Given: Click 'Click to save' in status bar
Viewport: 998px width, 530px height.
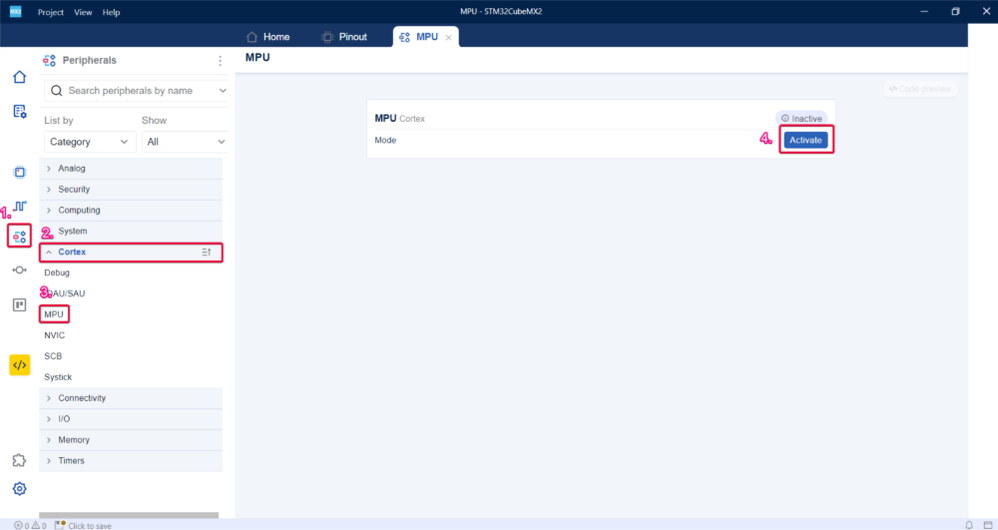Looking at the screenshot, I should click(90, 526).
